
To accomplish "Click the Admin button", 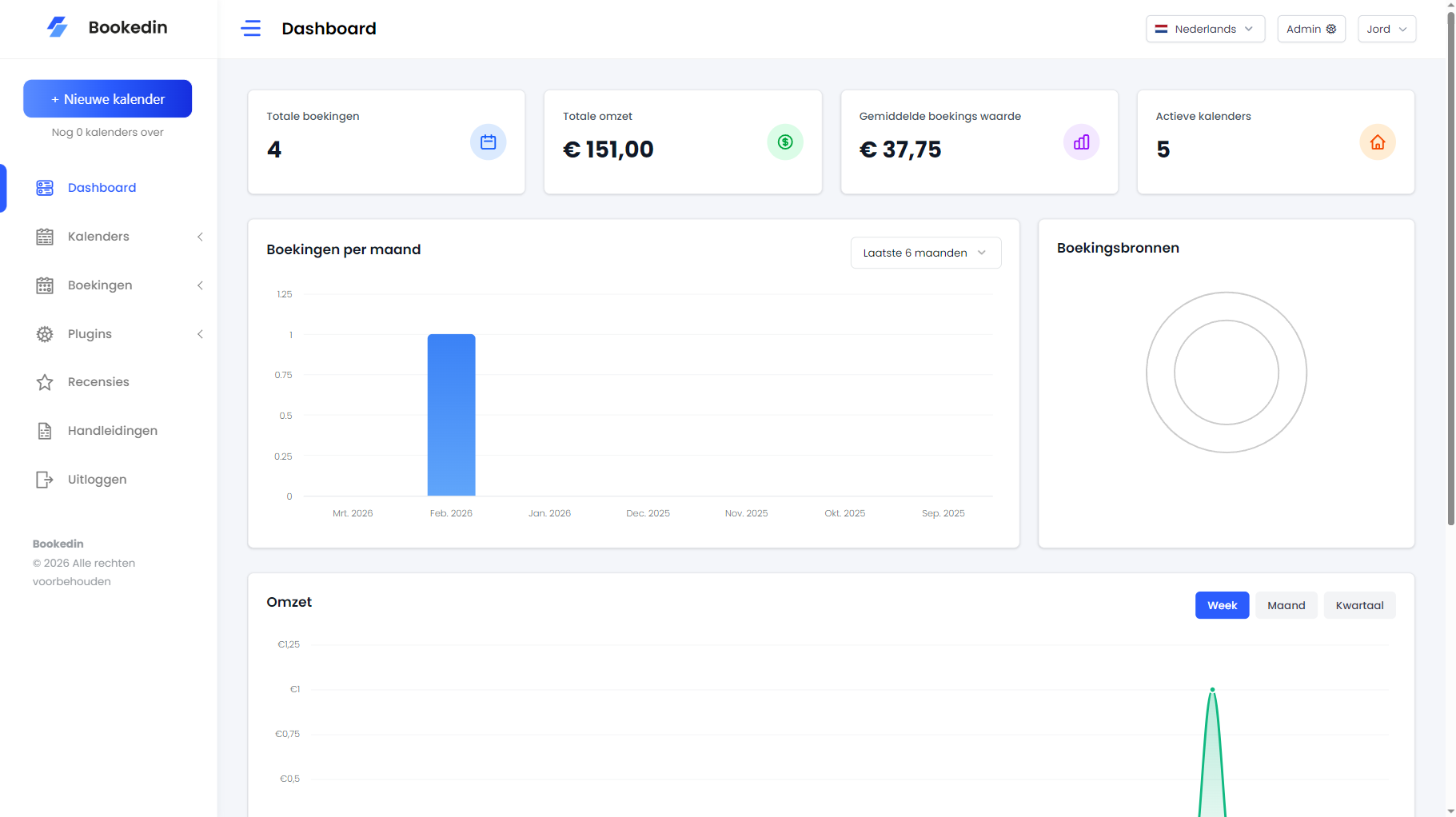I will pos(1310,29).
